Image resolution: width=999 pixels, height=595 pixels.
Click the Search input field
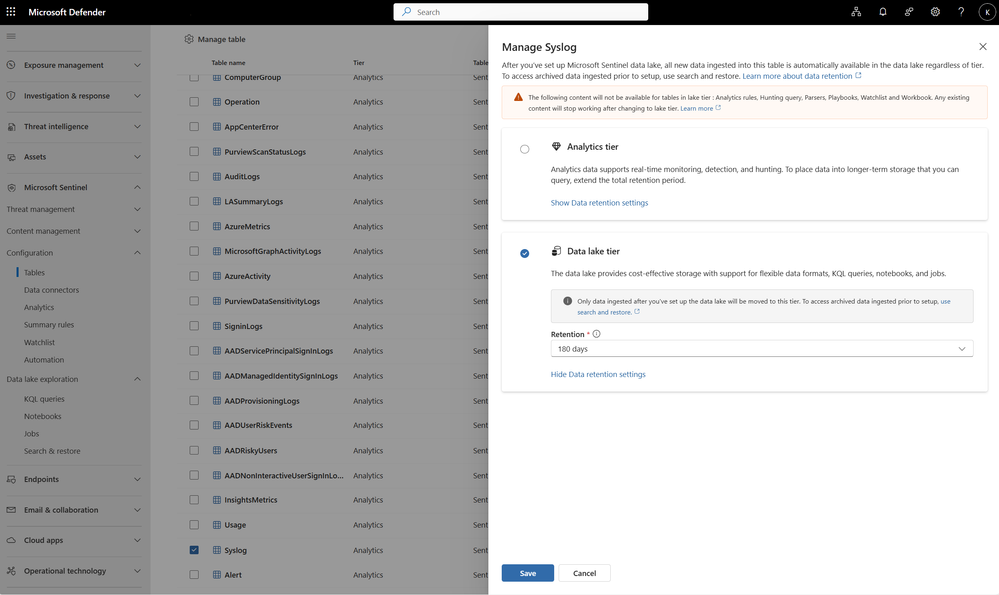(521, 11)
